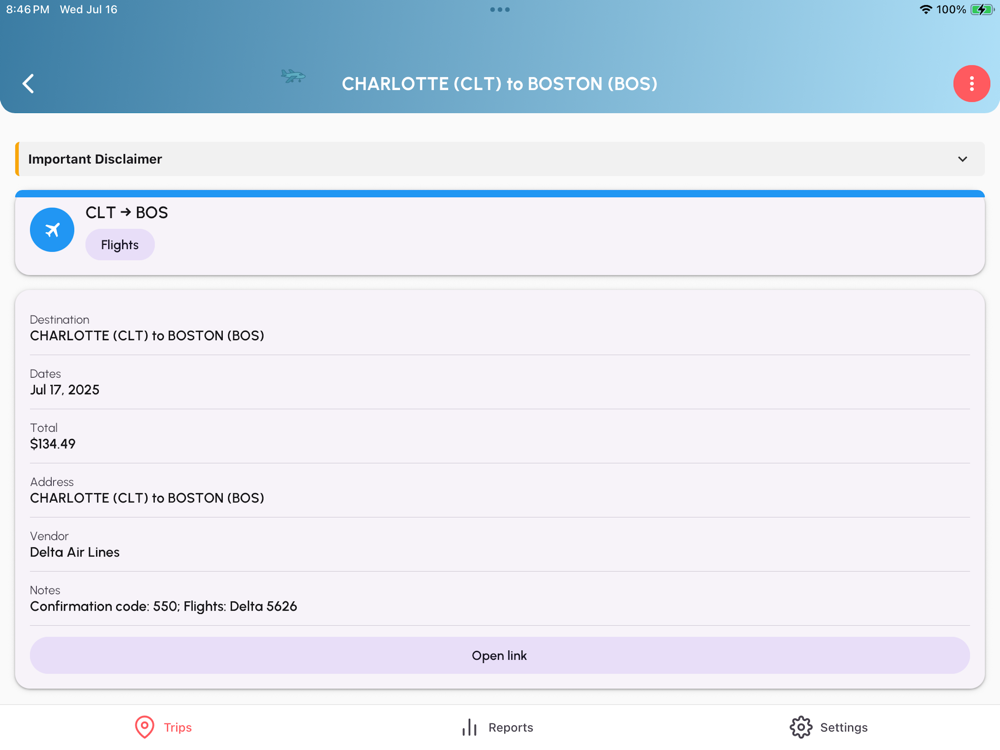Click the 8:46 PM clock
1000x750 pixels.
pos(27,10)
